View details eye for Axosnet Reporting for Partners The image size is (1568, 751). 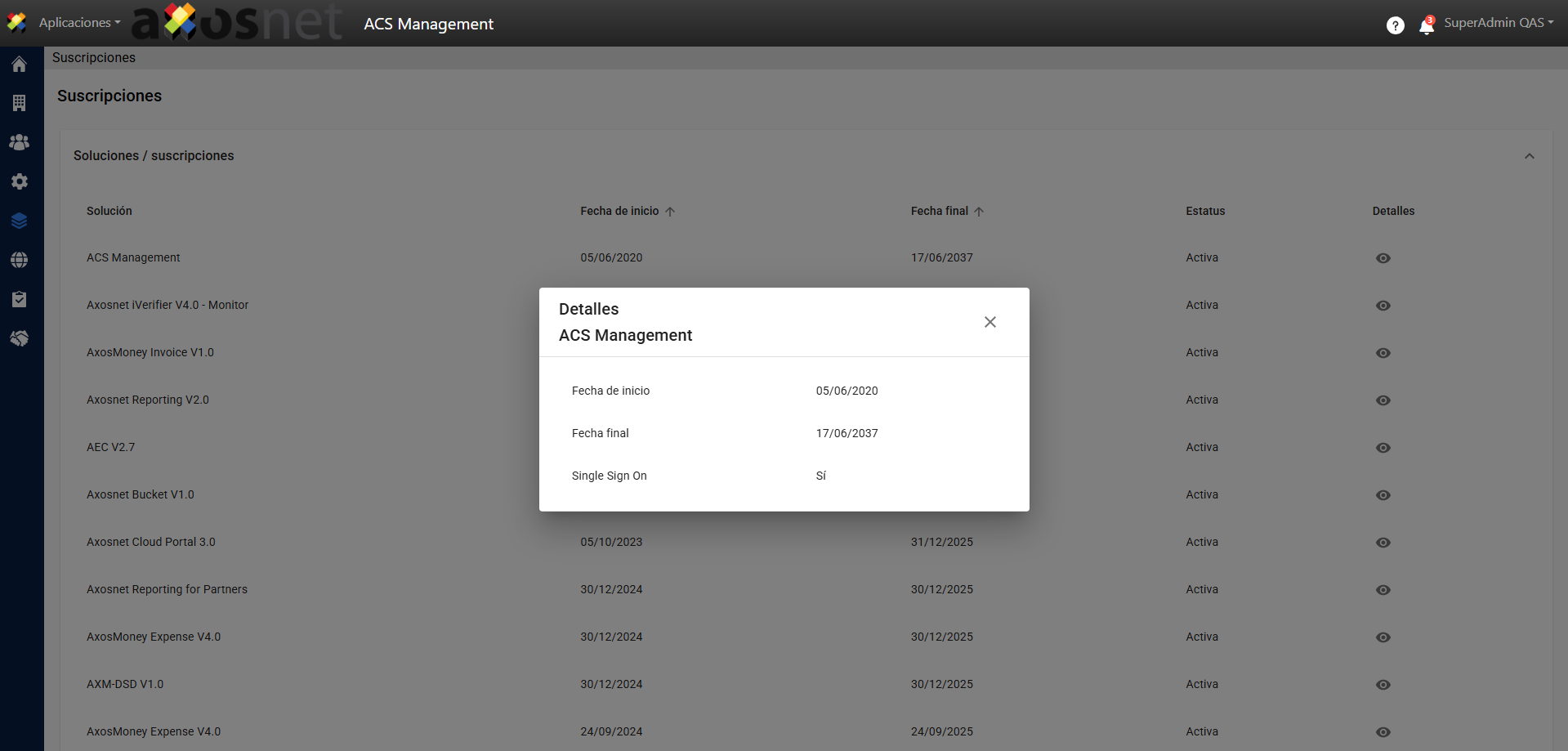click(x=1383, y=590)
